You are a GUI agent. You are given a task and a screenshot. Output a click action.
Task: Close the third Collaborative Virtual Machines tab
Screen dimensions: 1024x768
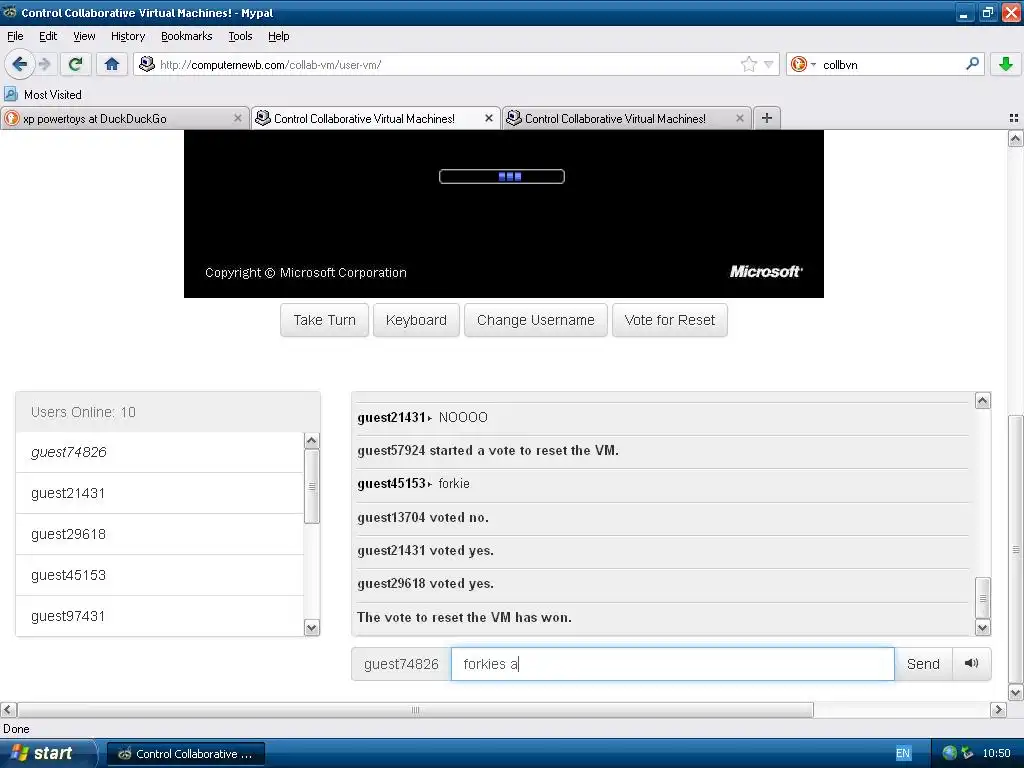tap(739, 118)
